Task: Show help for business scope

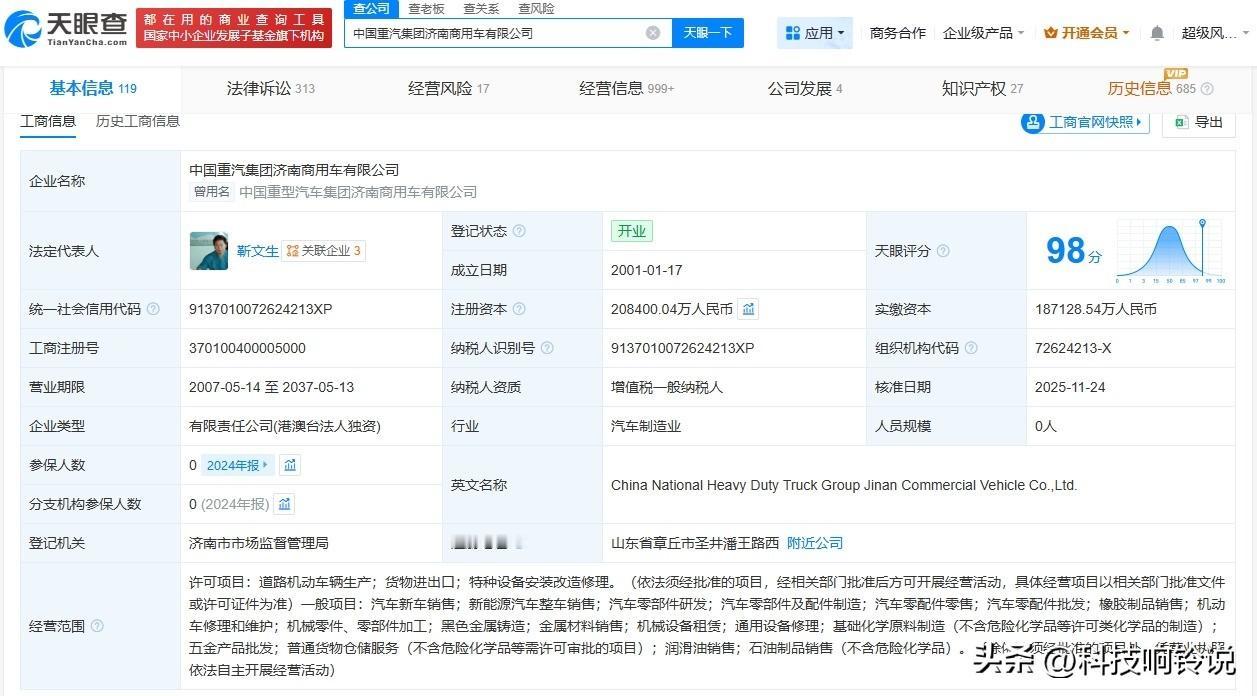Action: 97,626
